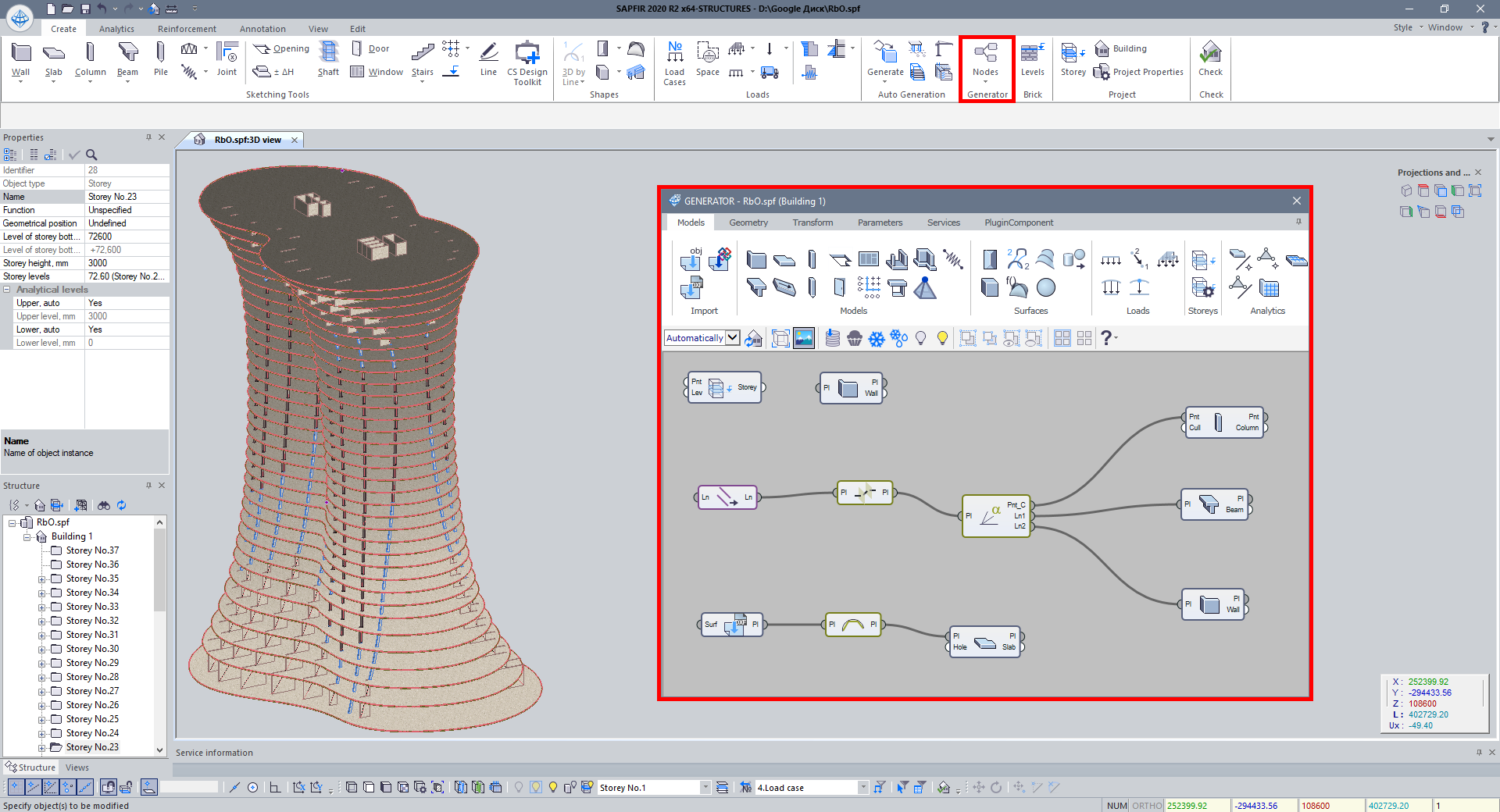Toggle the picture preview button in Generator
The height and width of the screenshot is (812, 1500).
(x=804, y=339)
